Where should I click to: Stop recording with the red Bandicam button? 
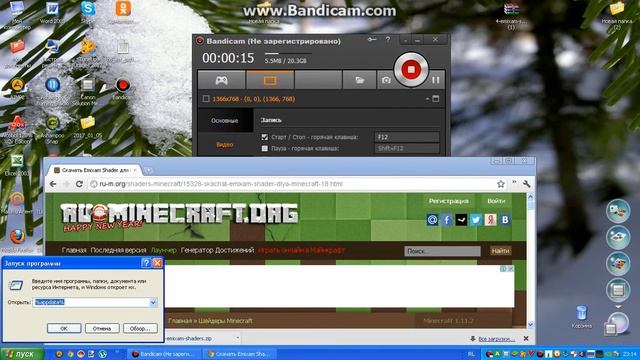411,70
